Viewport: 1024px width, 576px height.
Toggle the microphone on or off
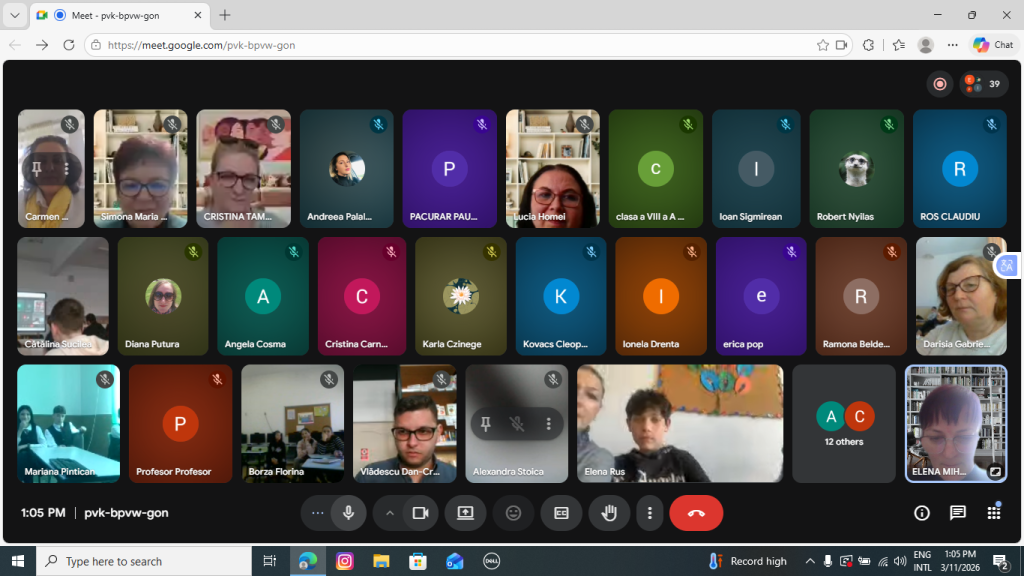(348, 513)
